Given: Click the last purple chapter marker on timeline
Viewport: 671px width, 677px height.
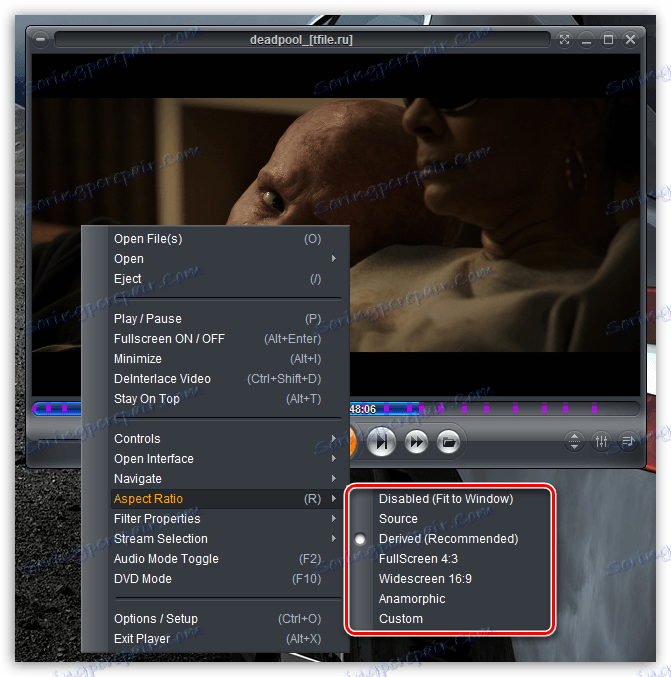Looking at the screenshot, I should tap(595, 408).
